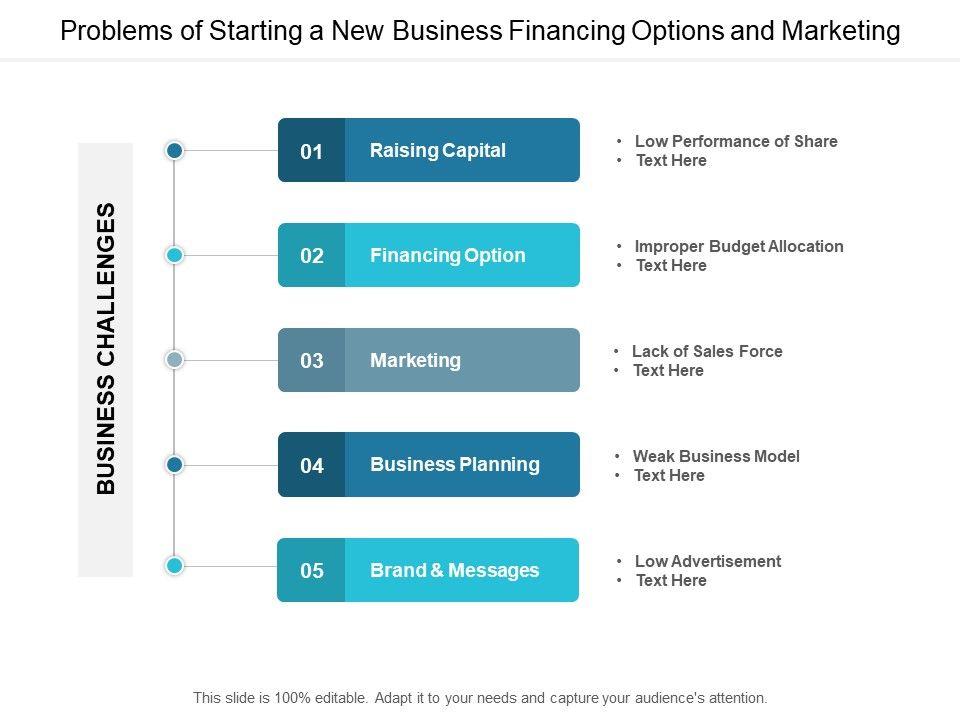The height and width of the screenshot is (720, 960).
Task: Select the Marketing bar
Action: (x=462, y=360)
